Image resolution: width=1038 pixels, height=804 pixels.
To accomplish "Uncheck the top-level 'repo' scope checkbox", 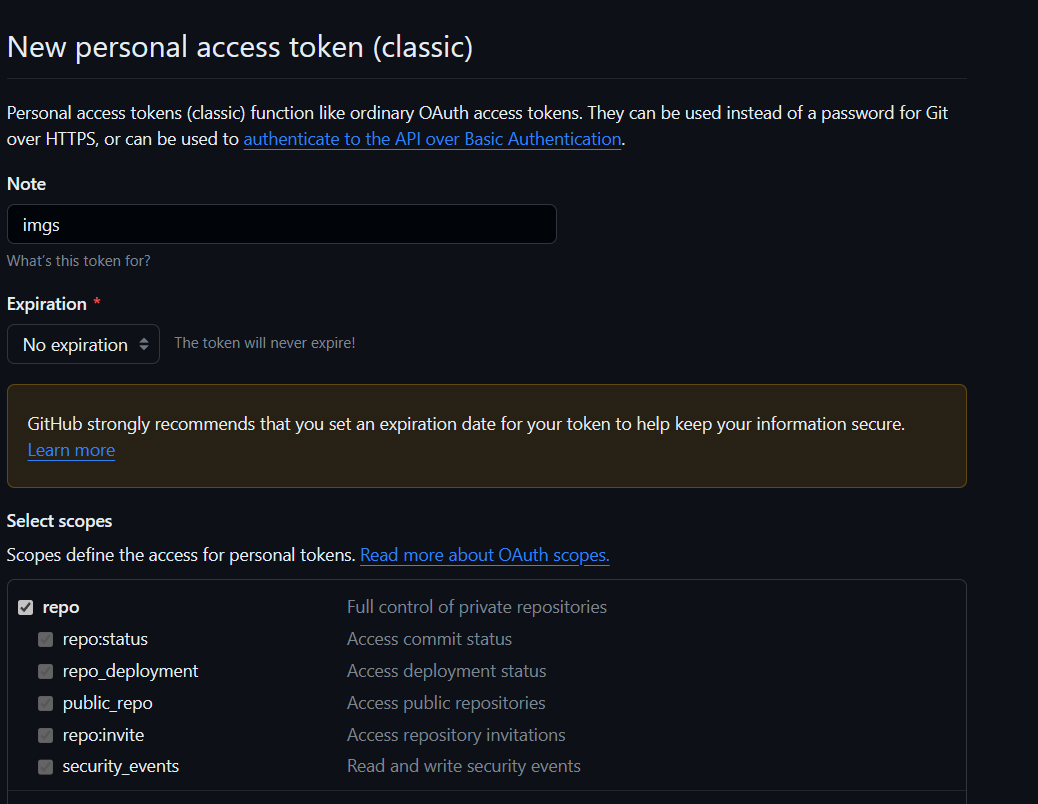I will tap(26, 607).
